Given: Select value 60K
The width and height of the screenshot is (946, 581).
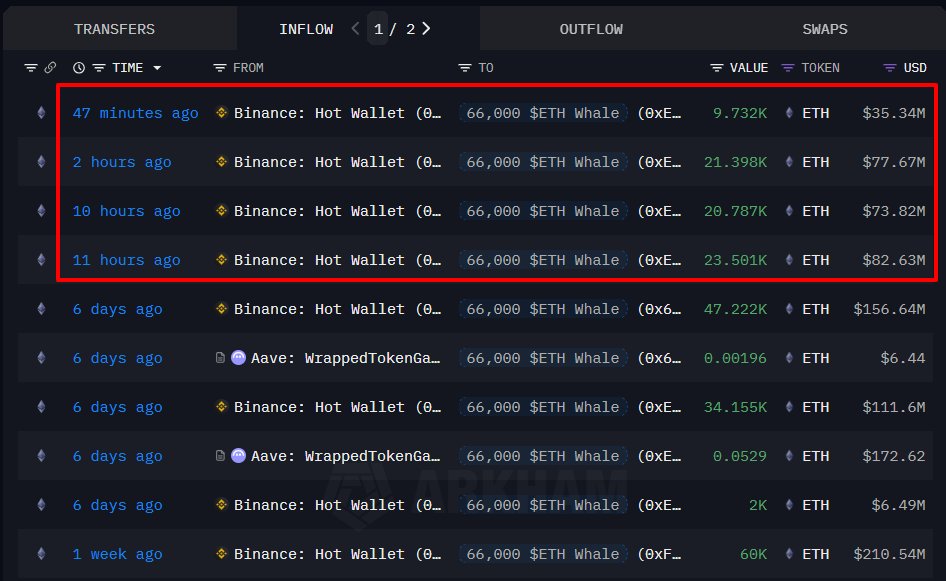Looking at the screenshot, I should 754,554.
